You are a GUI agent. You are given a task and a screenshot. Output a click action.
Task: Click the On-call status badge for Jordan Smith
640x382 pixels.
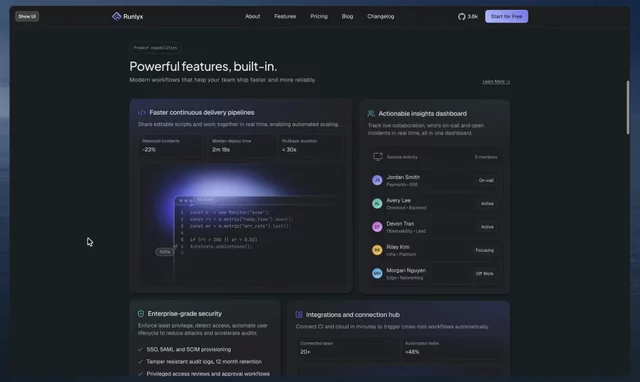tap(486, 180)
